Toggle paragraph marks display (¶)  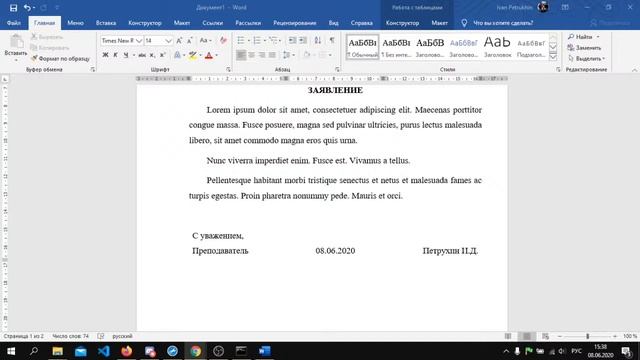(x=332, y=40)
